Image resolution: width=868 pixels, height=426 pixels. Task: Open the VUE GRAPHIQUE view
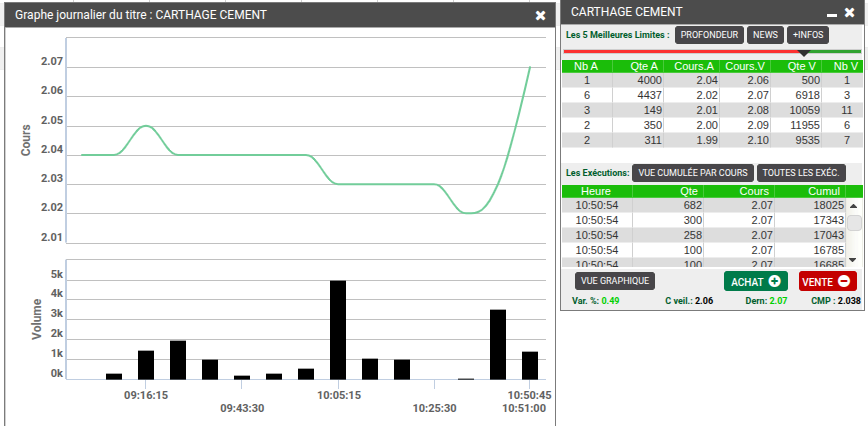coord(614,281)
